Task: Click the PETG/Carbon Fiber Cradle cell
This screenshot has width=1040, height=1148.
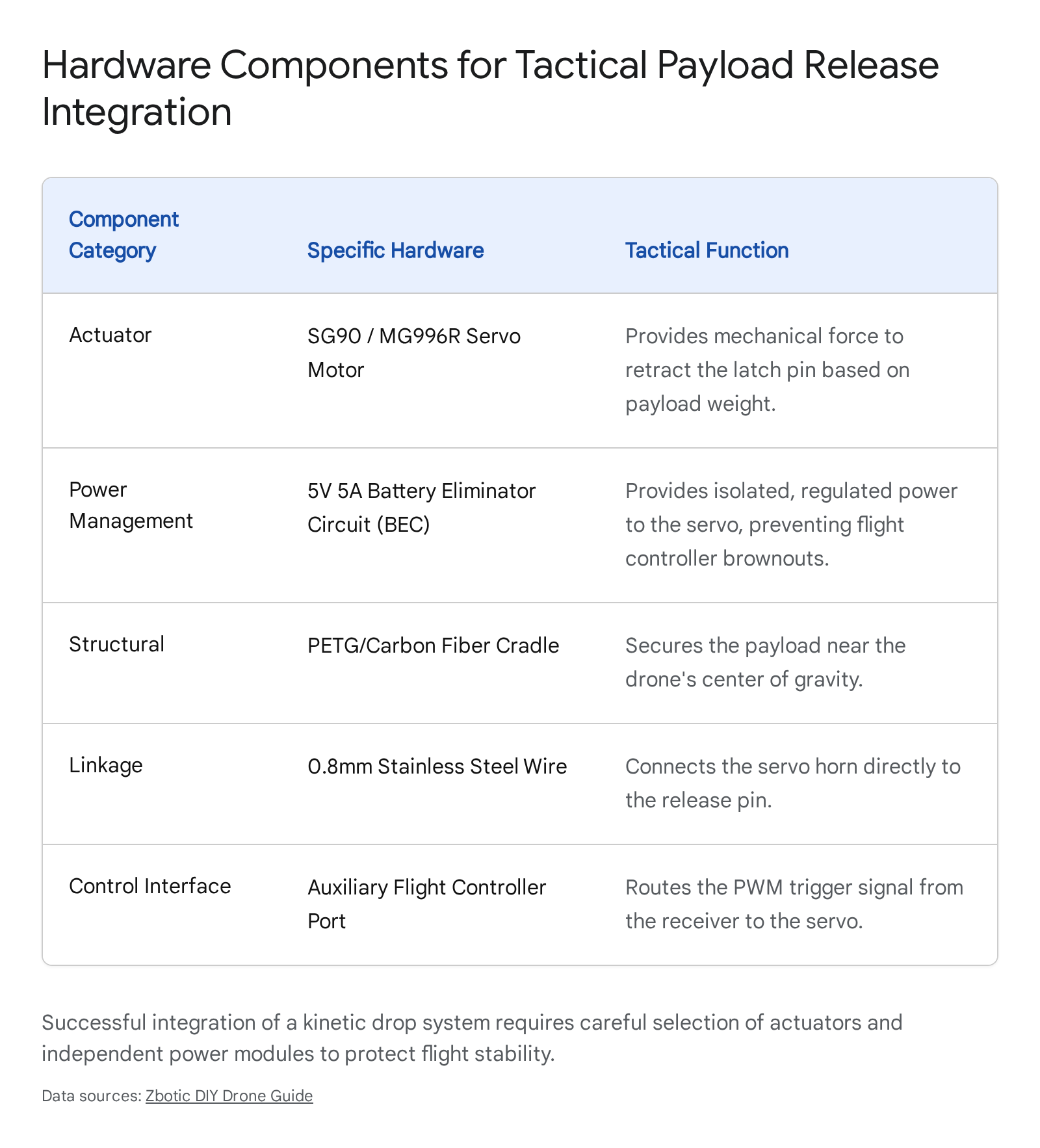Action: (x=433, y=646)
